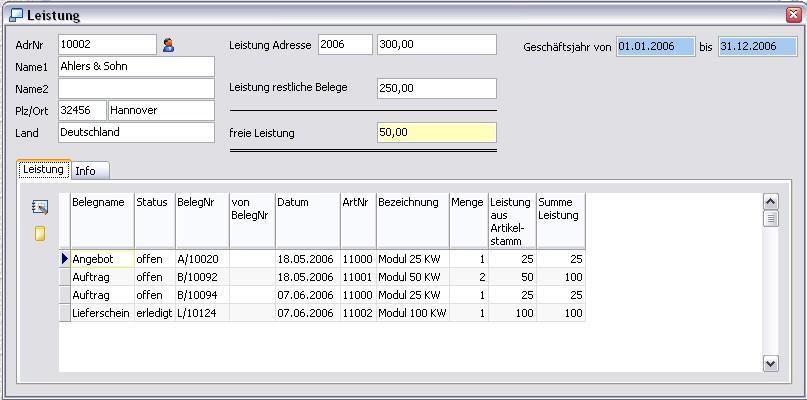807x400 pixels.
Task: Select the Angebot row marker arrow
Action: pyautogui.click(x=65, y=259)
